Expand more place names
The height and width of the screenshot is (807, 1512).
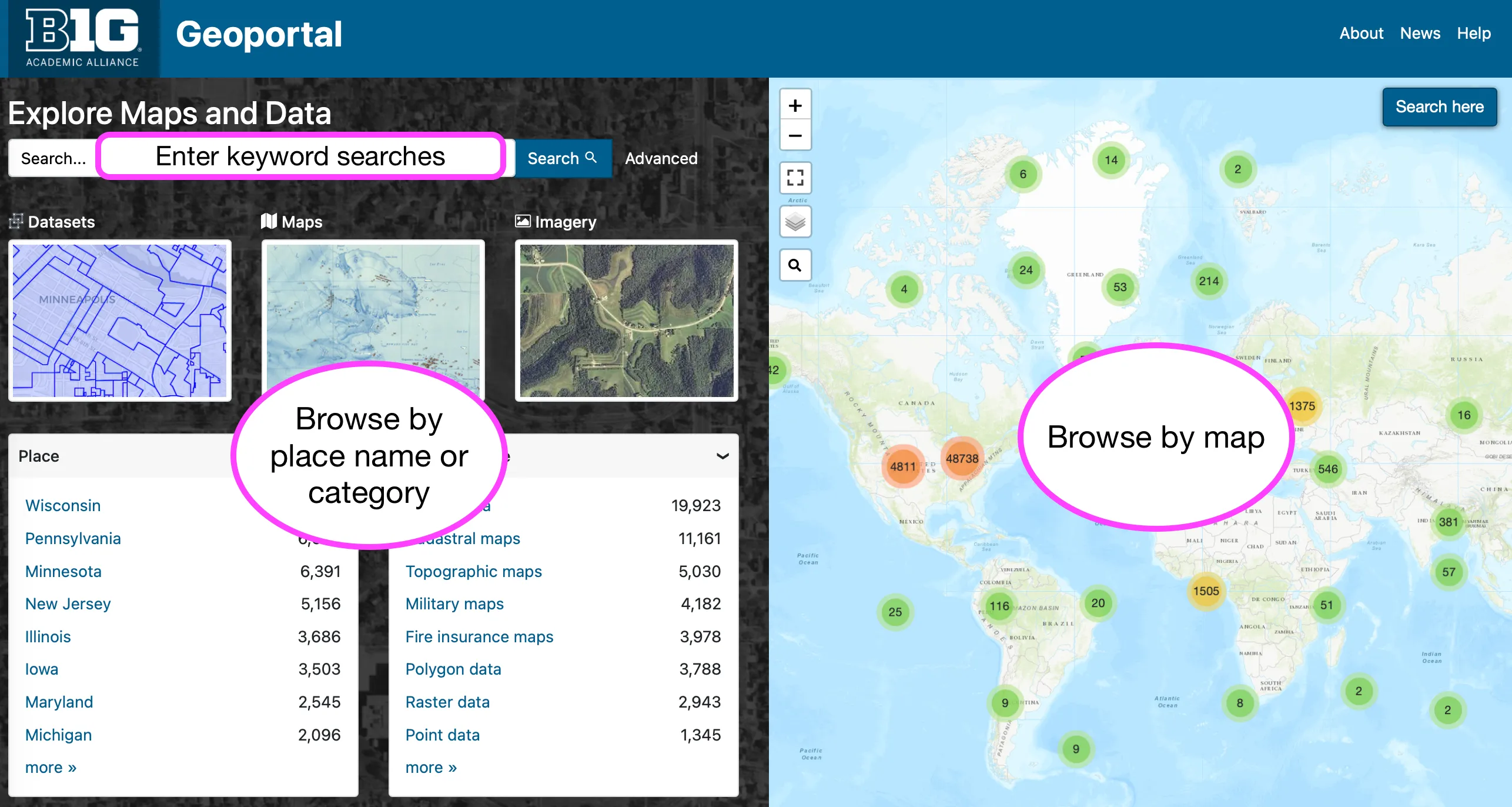click(x=51, y=767)
